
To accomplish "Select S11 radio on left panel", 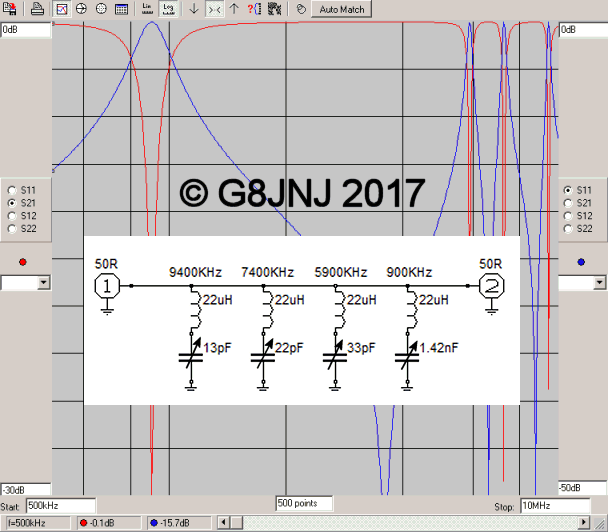I will point(12,189).
